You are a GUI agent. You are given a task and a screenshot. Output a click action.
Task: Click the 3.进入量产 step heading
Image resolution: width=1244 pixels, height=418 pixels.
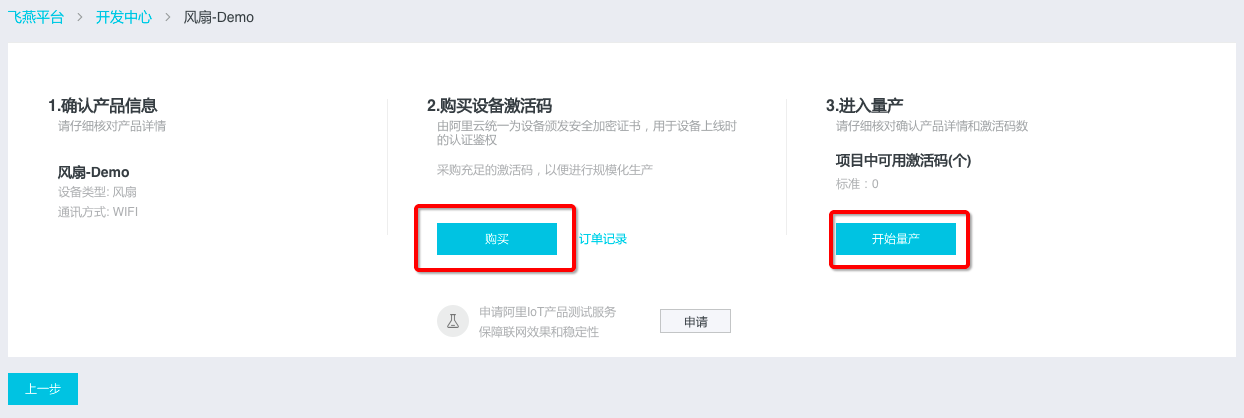pos(865,106)
